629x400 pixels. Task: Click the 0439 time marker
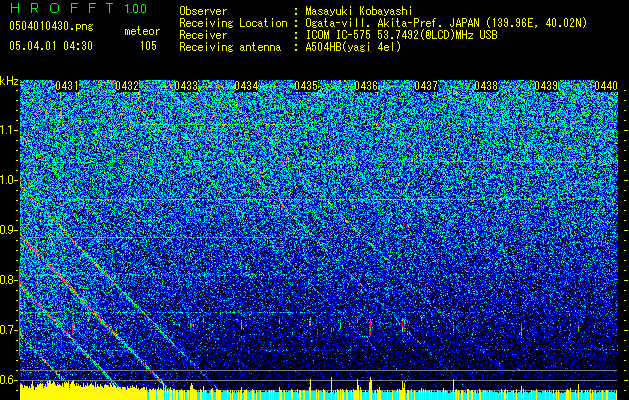click(x=546, y=86)
